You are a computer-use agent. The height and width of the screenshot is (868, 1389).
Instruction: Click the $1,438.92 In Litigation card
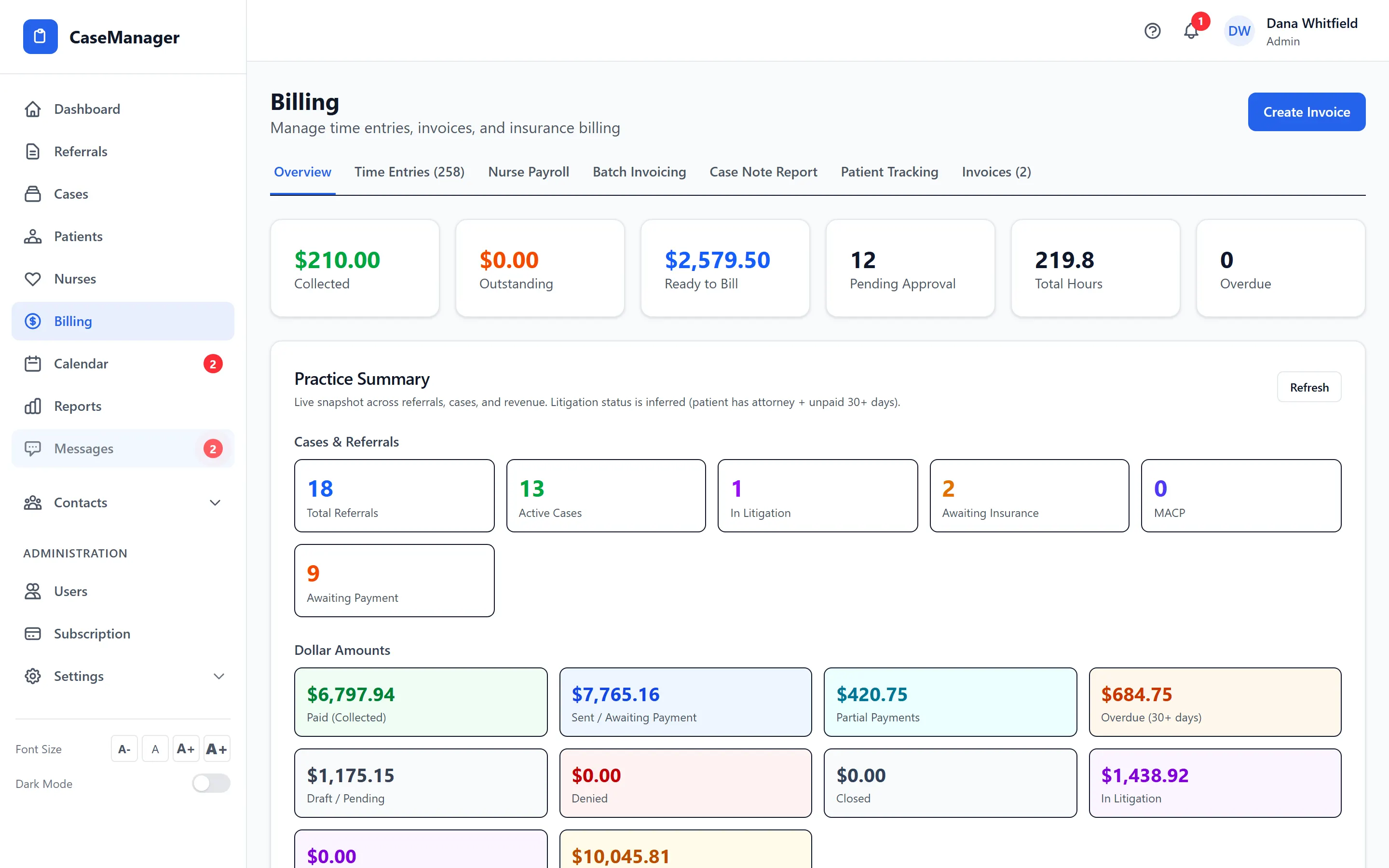1214,783
